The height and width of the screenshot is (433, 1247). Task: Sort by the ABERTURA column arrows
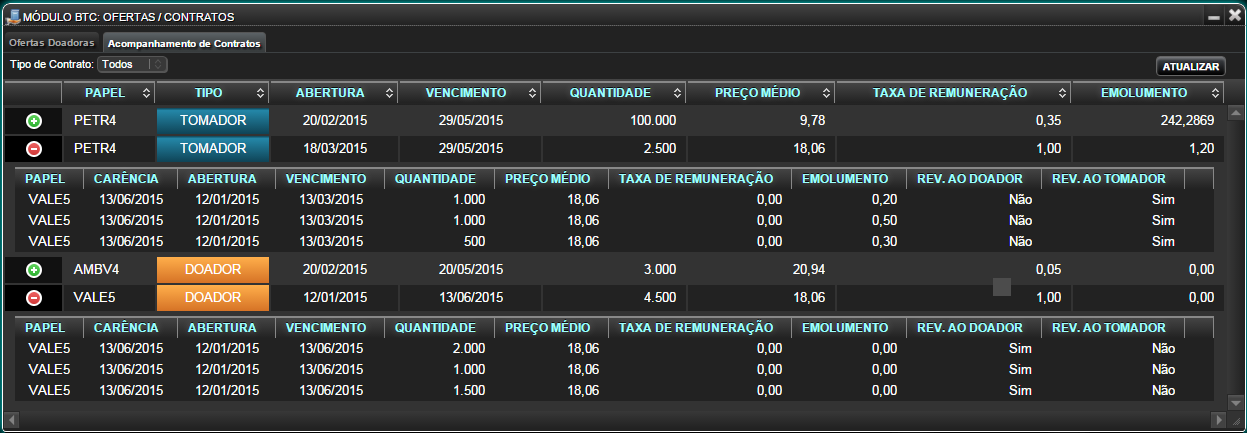388,93
